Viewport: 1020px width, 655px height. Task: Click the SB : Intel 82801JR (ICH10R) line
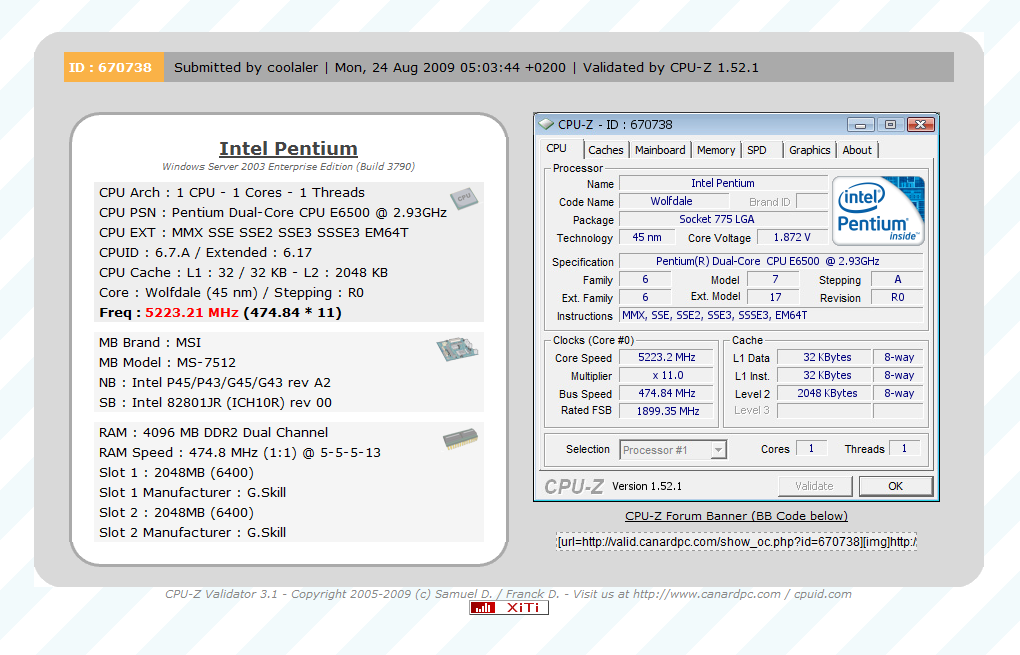pyautogui.click(x=215, y=403)
